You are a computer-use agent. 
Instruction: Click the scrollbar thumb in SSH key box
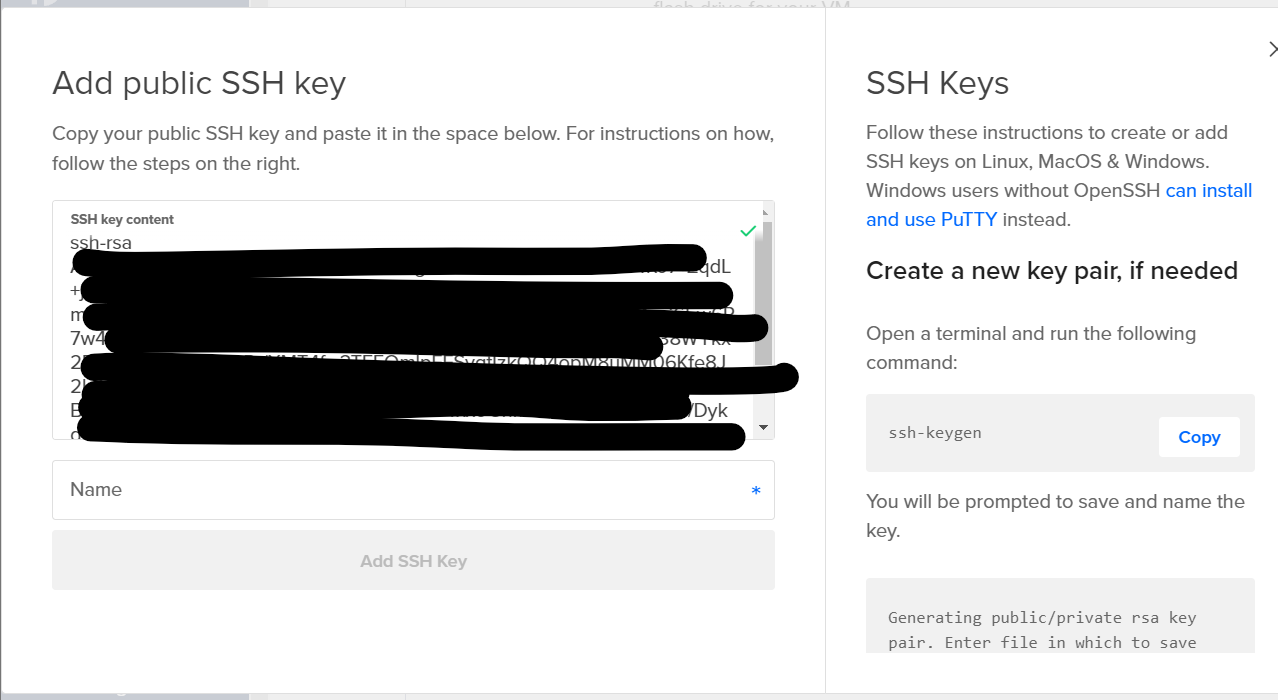click(x=765, y=290)
